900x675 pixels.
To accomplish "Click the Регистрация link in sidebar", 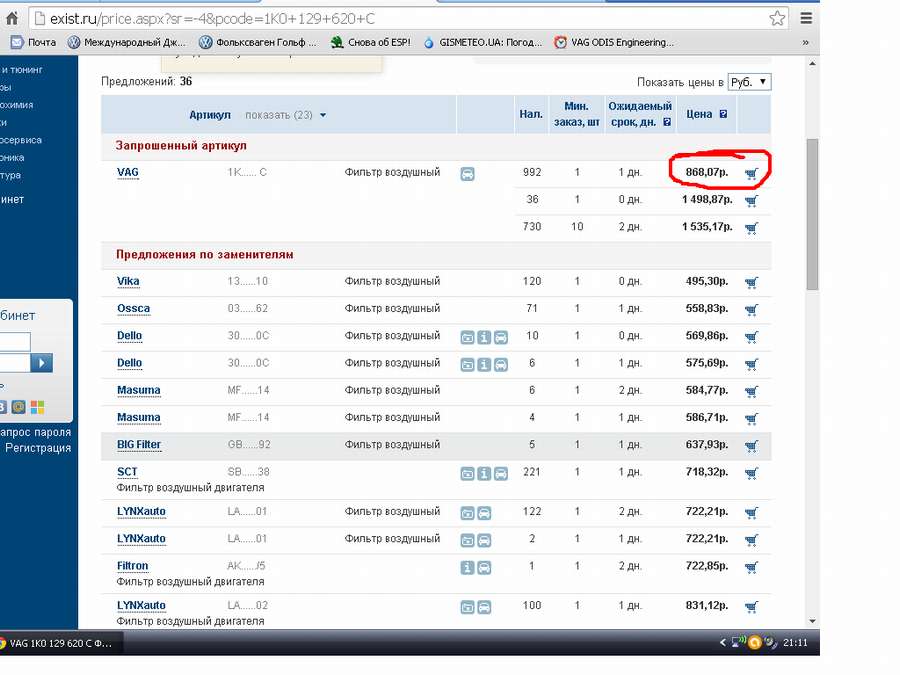I will coord(38,448).
